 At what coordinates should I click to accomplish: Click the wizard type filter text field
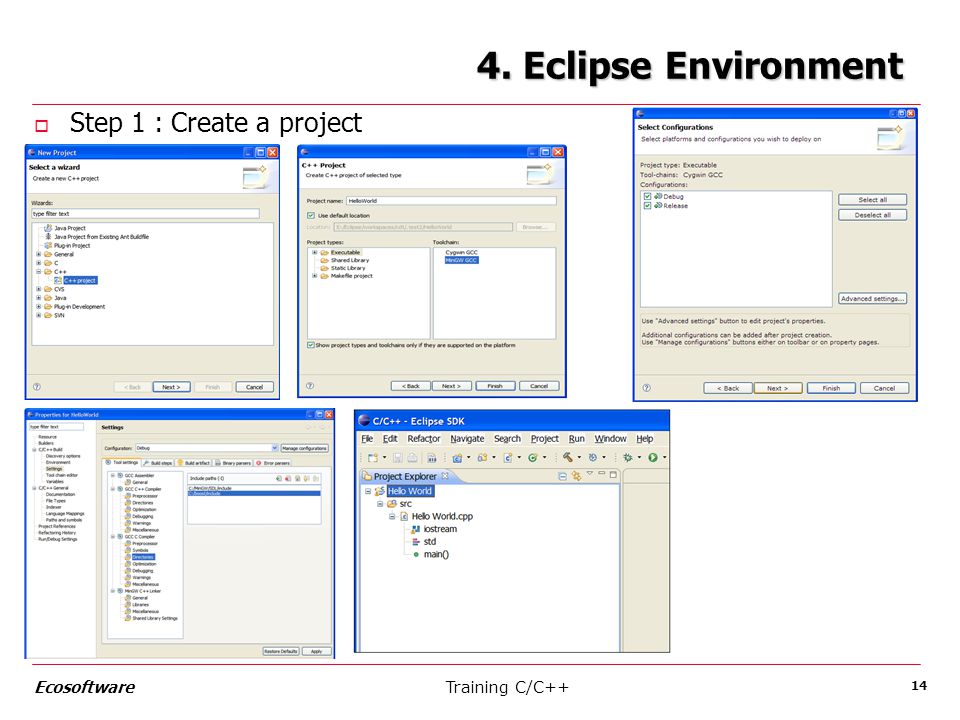click(145, 214)
